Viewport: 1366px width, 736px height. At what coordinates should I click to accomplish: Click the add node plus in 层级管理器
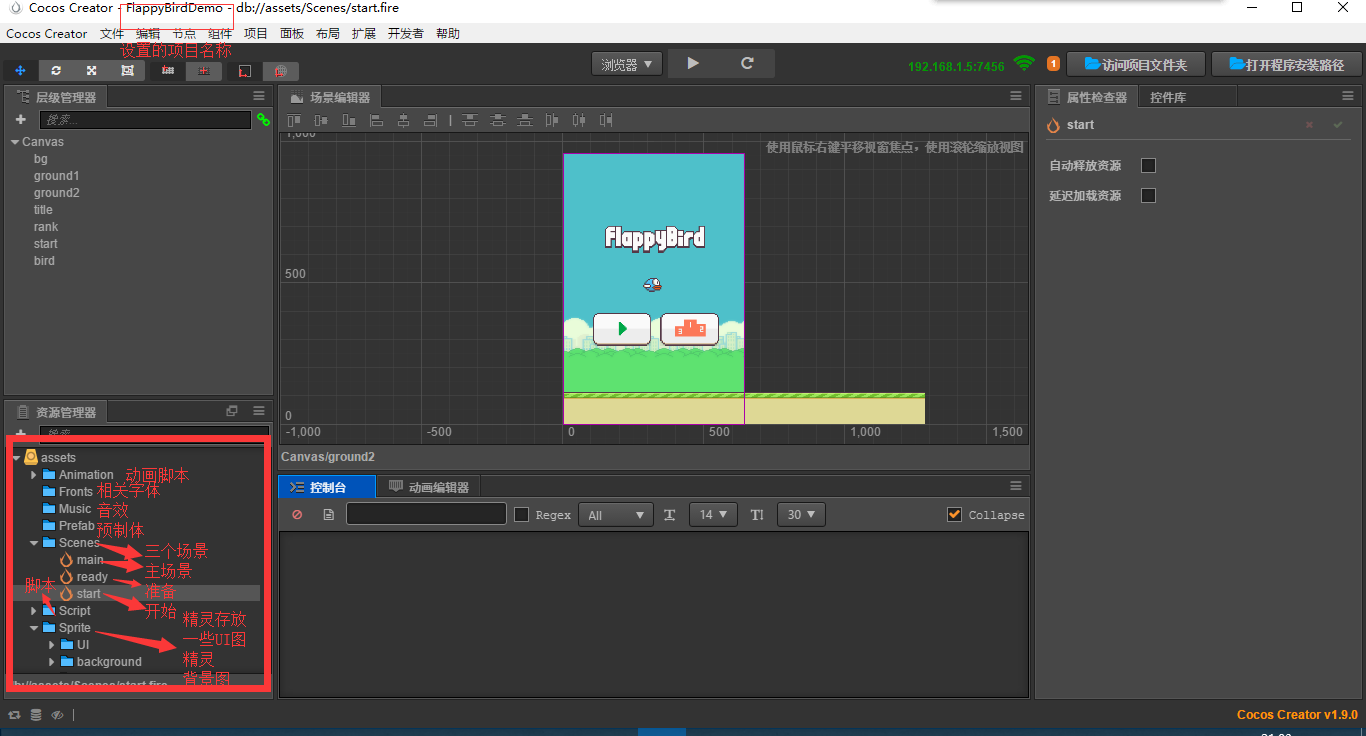(20, 119)
